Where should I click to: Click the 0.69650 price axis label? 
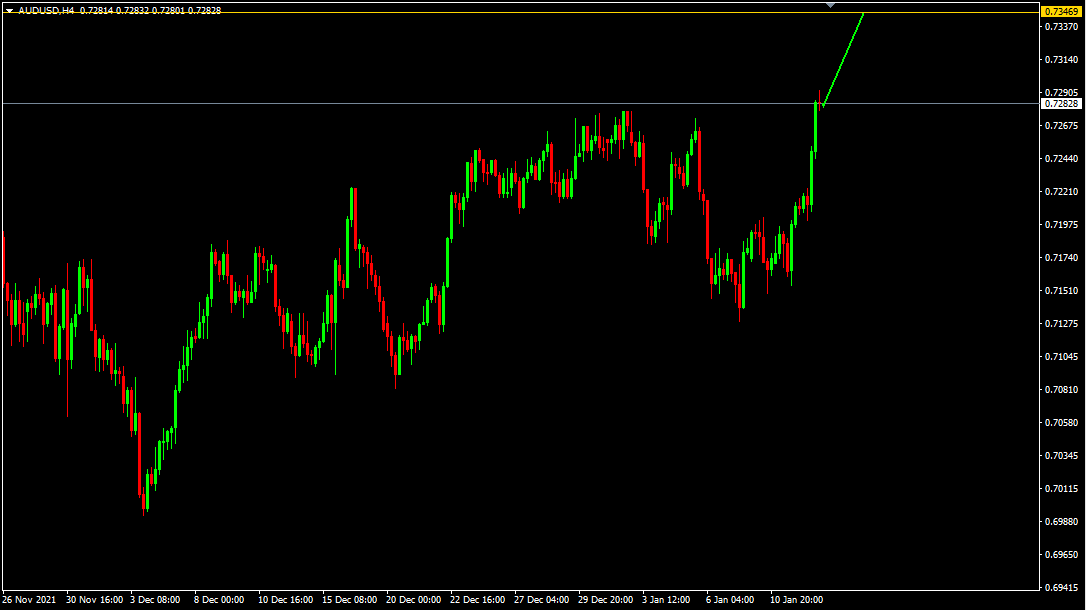(x=1061, y=555)
